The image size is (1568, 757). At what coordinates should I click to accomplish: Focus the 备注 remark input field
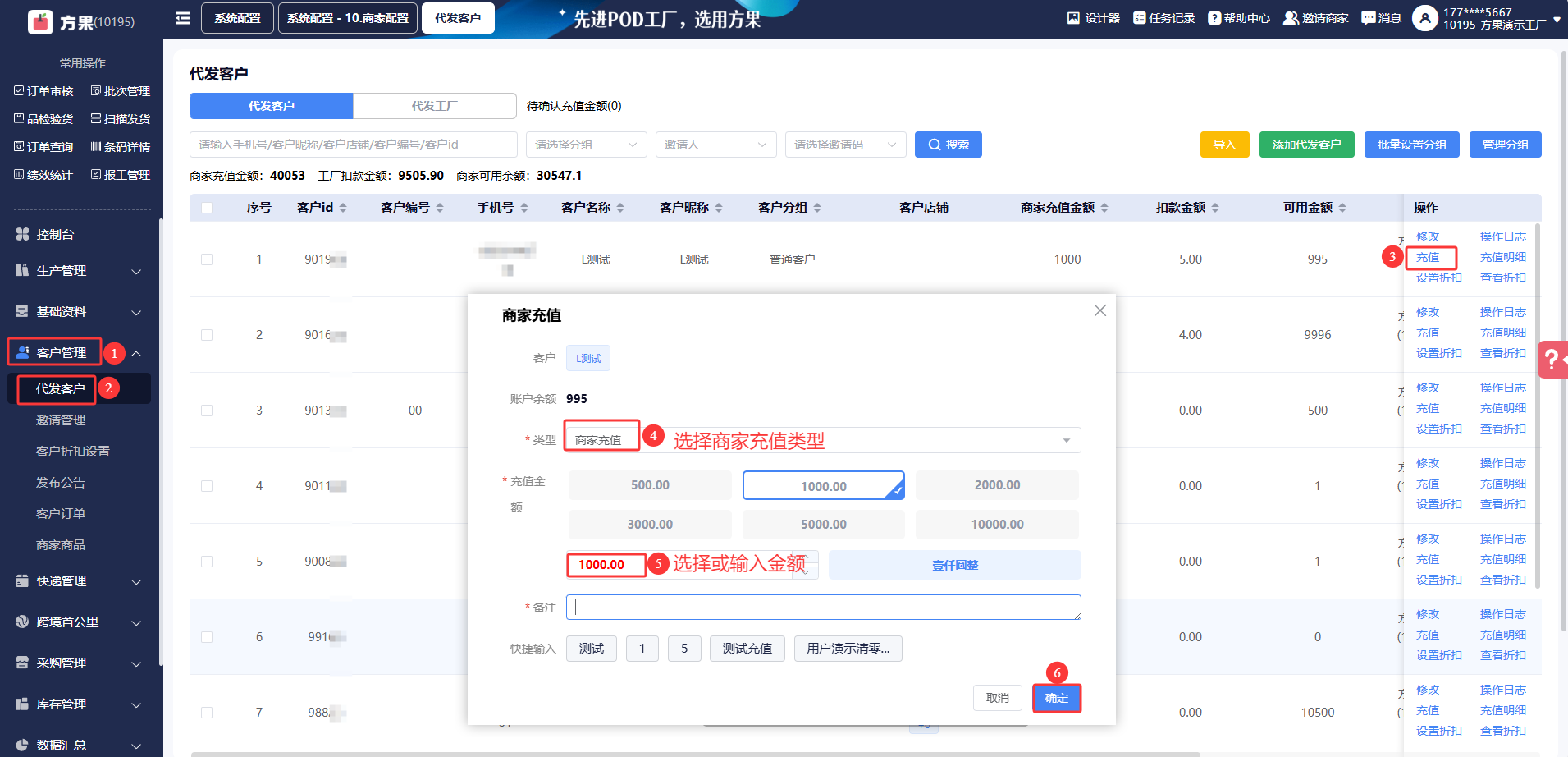(824, 608)
